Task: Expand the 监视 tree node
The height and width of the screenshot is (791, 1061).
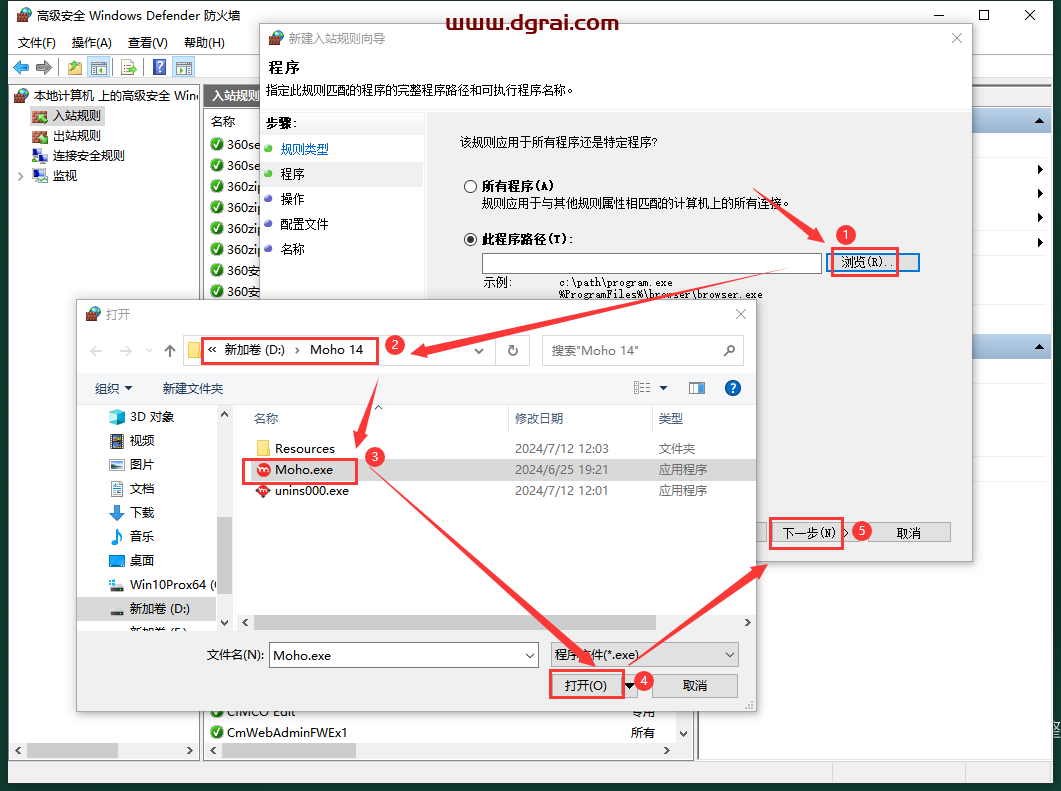Action: pos(20,176)
